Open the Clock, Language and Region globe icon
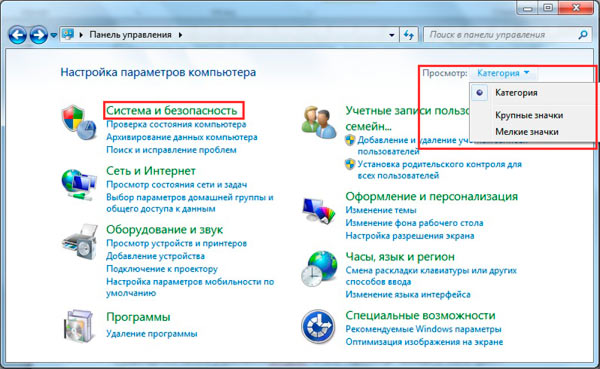 pos(319,269)
